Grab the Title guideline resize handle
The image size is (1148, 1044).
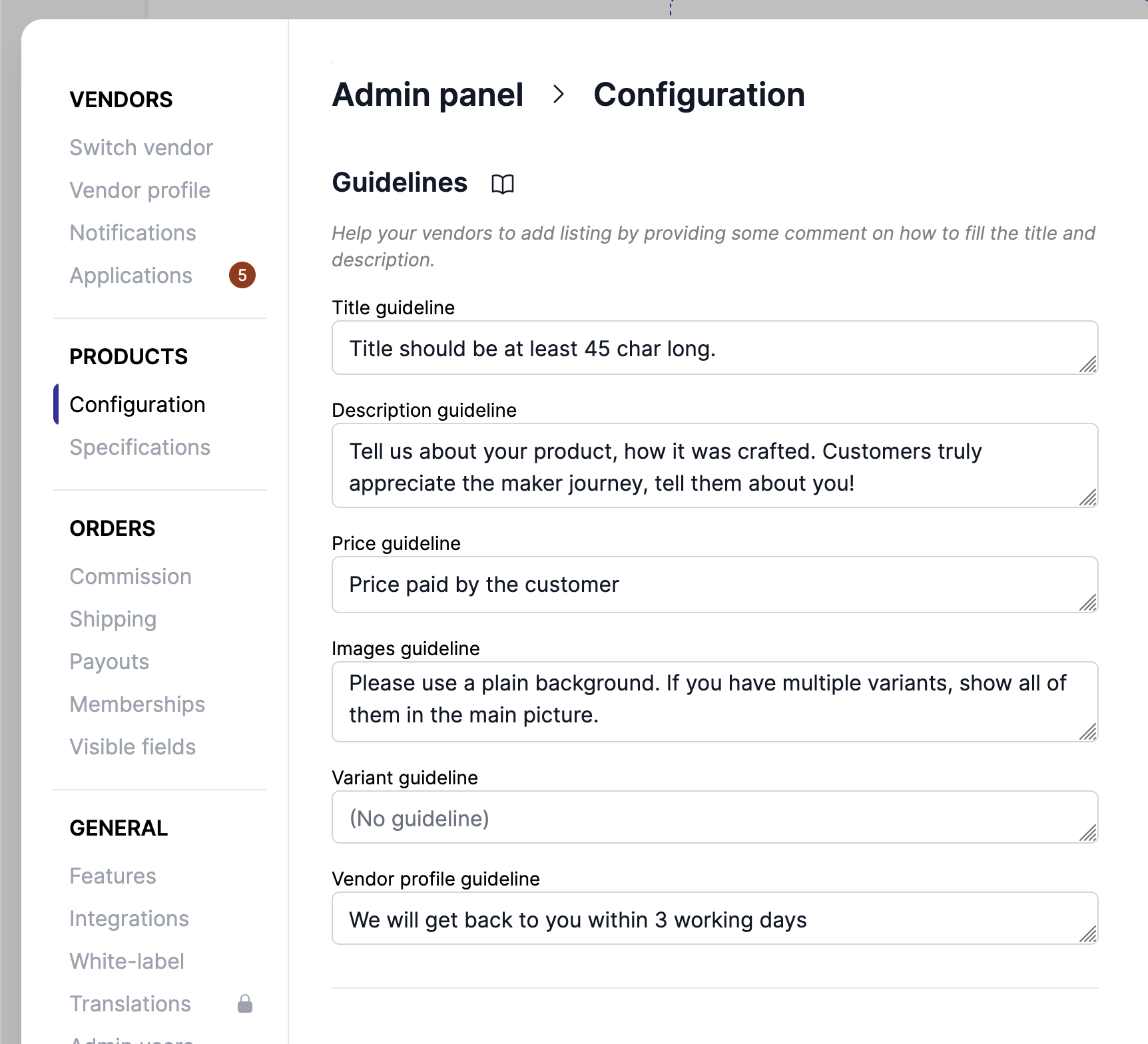tap(1087, 364)
